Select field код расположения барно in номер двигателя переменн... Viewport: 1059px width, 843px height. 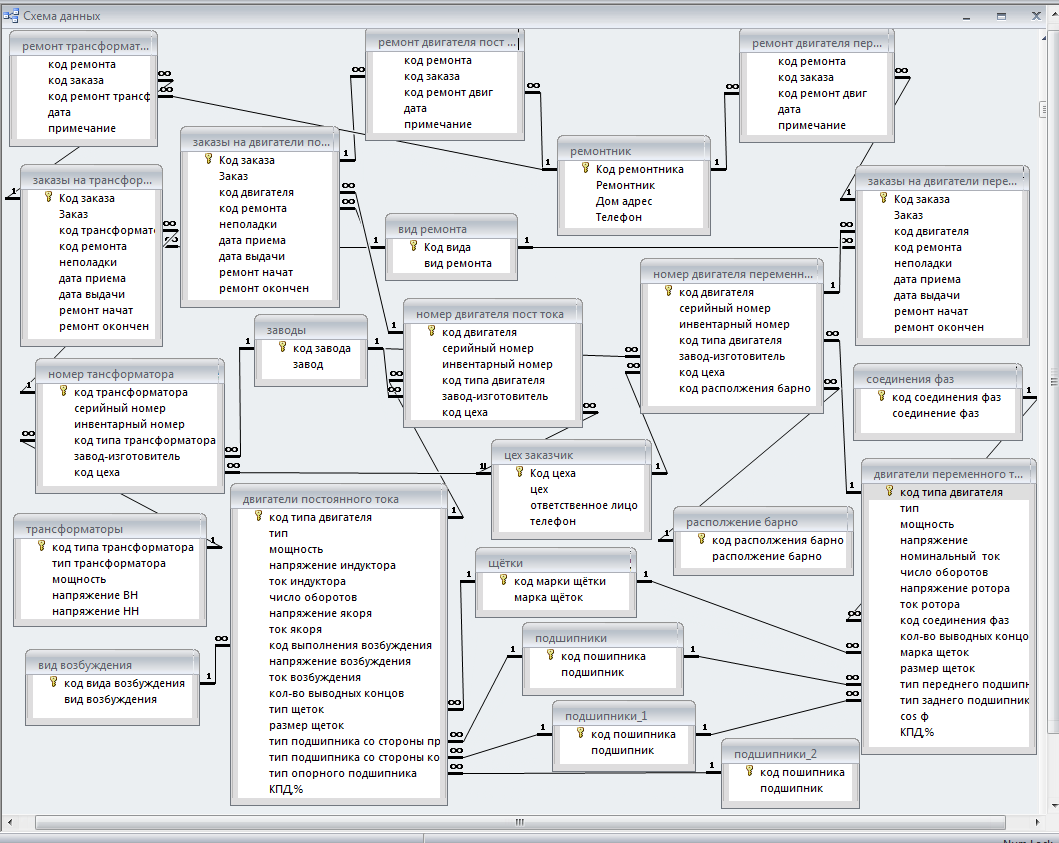(x=744, y=388)
